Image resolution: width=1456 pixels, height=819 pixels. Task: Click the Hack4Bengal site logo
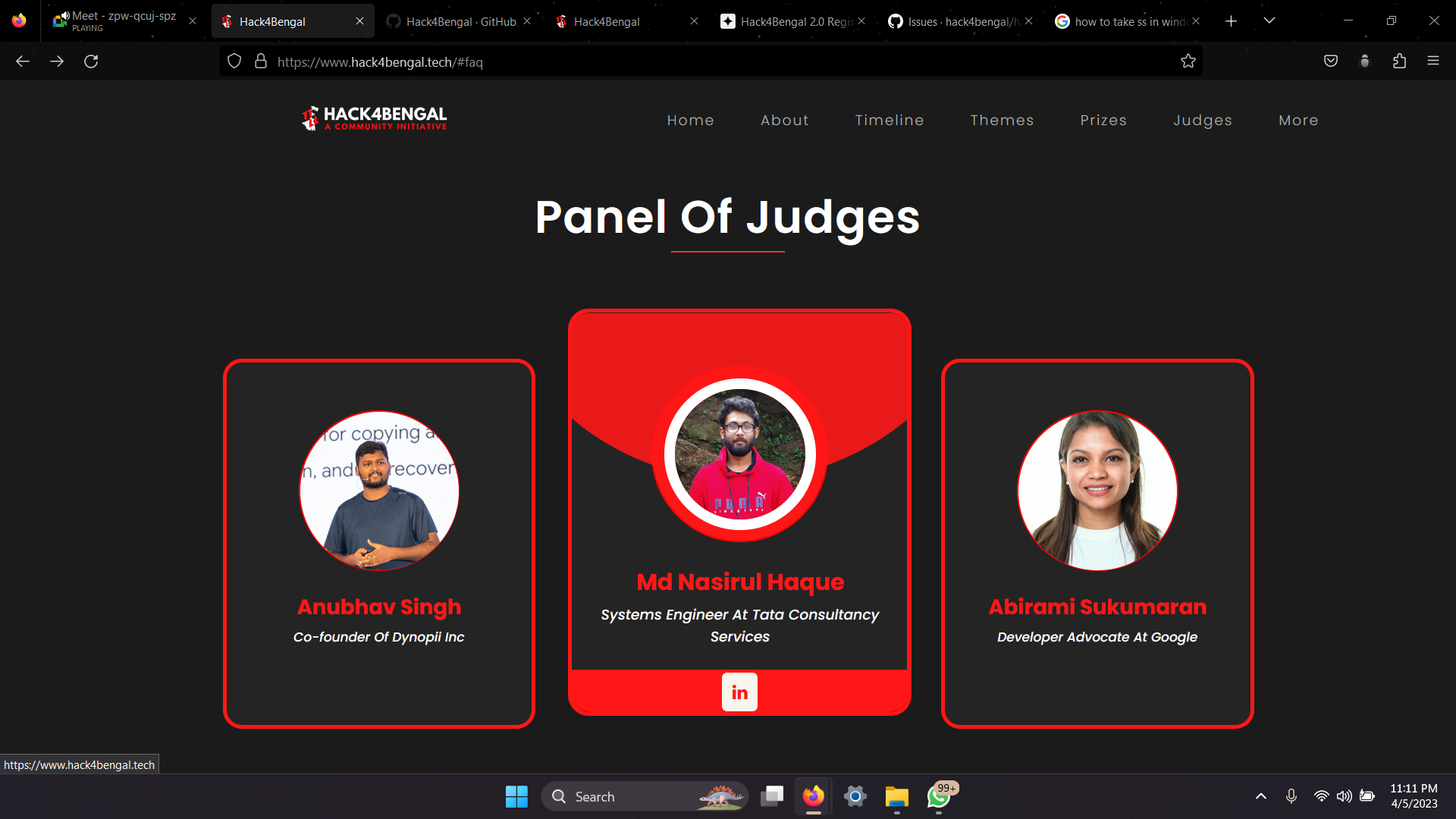374,118
